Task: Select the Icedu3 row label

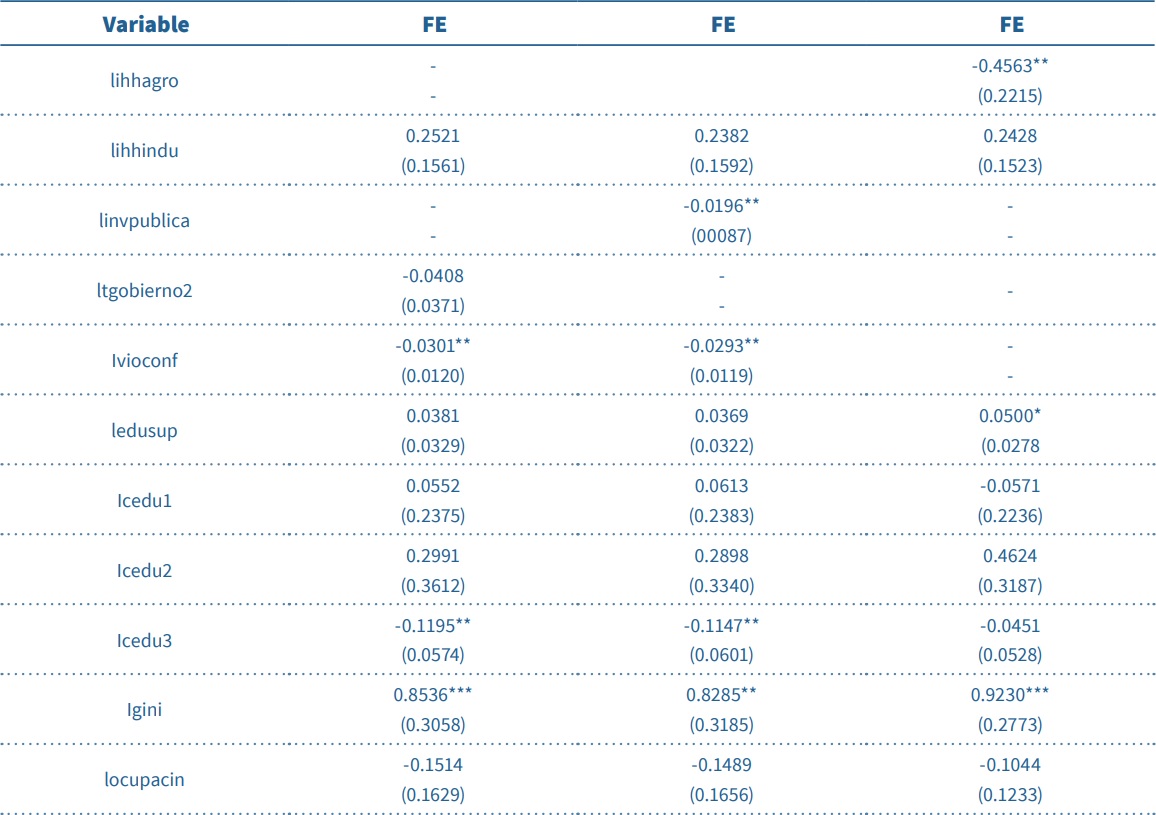Action: pyautogui.click(x=145, y=641)
